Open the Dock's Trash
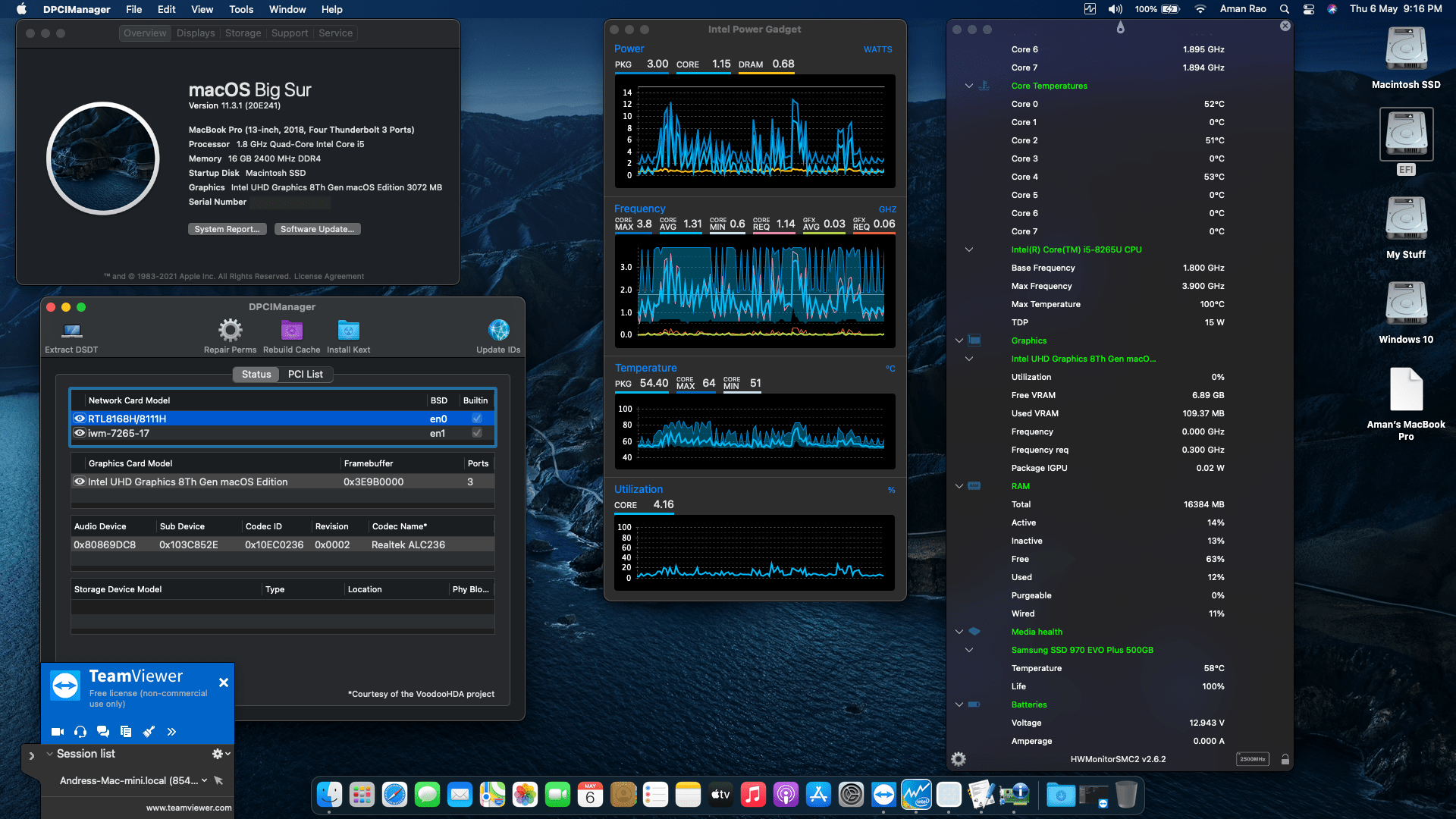This screenshot has width=1456, height=819. tap(1126, 794)
